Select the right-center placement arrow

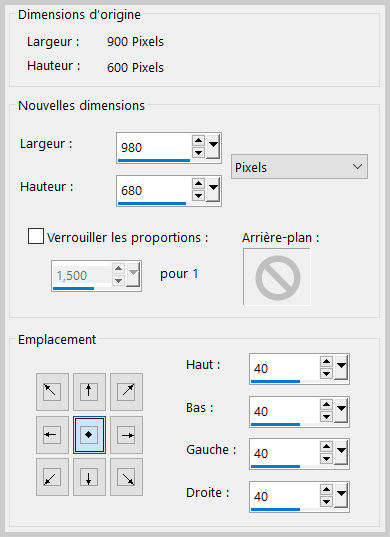pos(126,435)
